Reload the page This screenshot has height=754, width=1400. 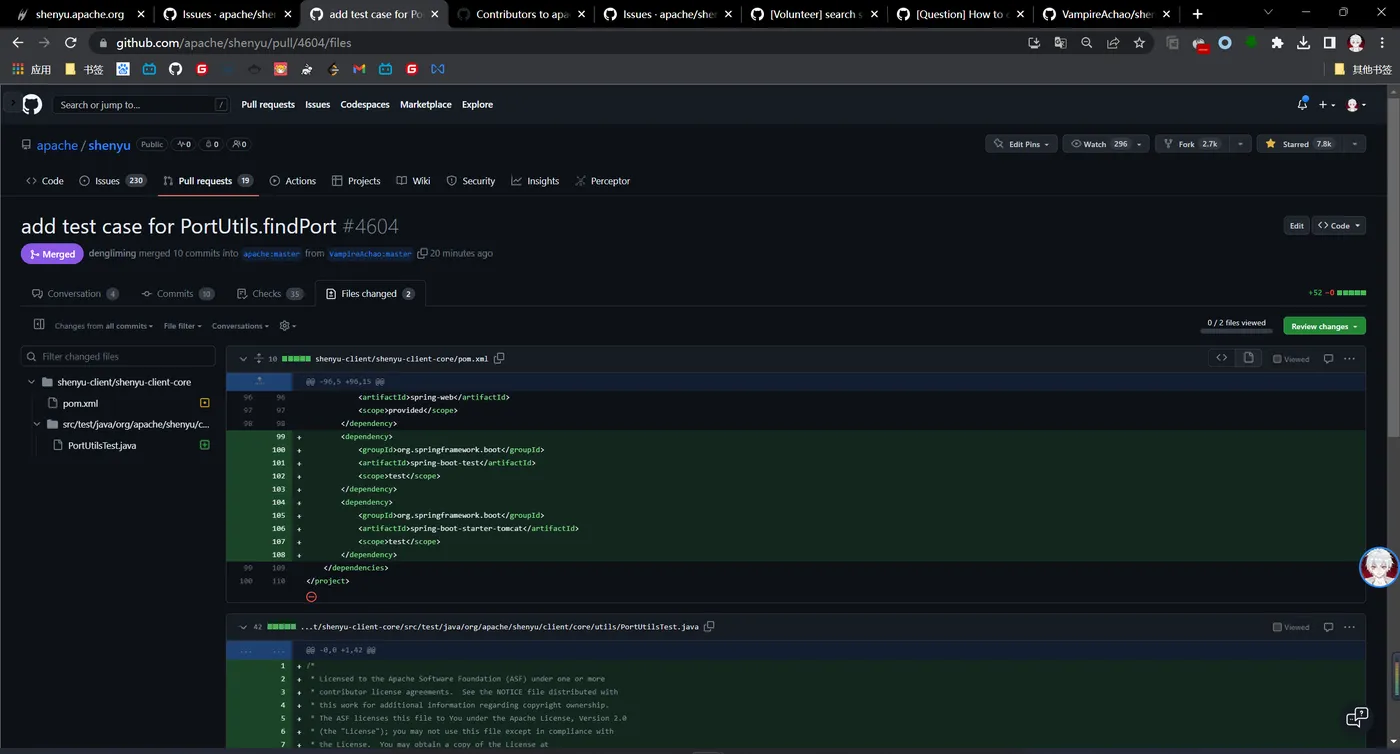pyautogui.click(x=70, y=43)
